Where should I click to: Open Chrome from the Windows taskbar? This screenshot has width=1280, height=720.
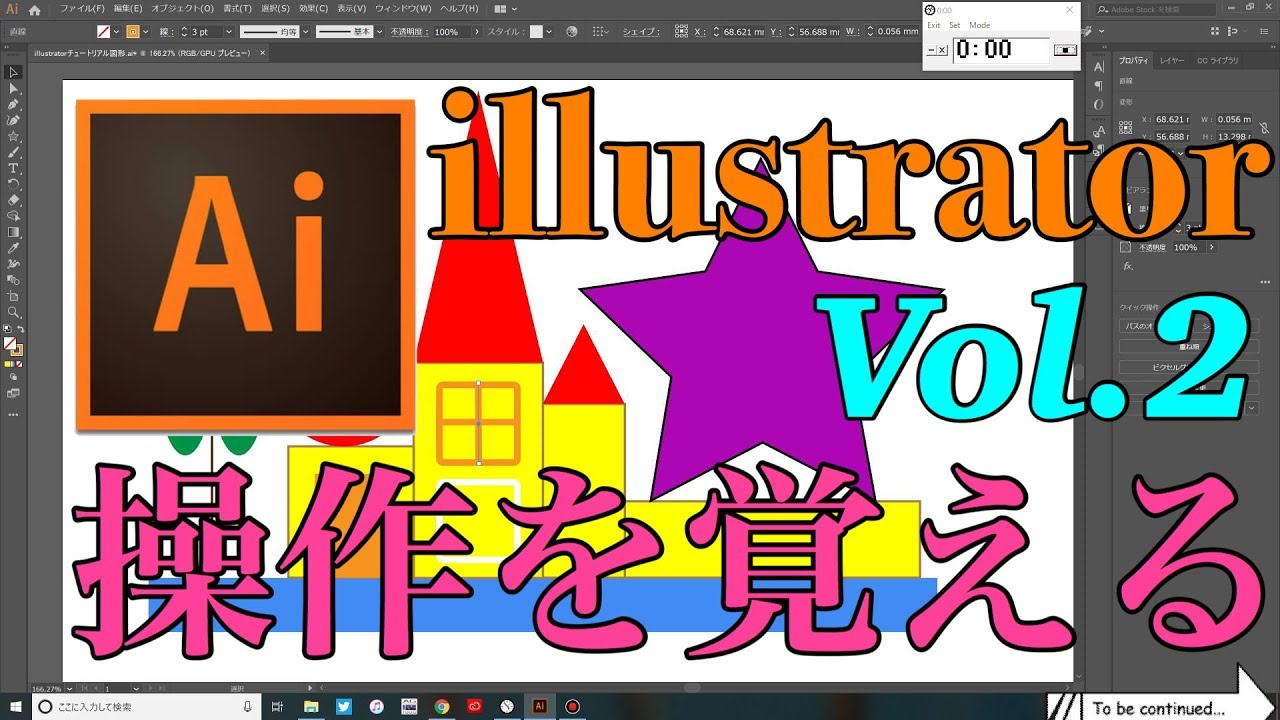pos(442,706)
